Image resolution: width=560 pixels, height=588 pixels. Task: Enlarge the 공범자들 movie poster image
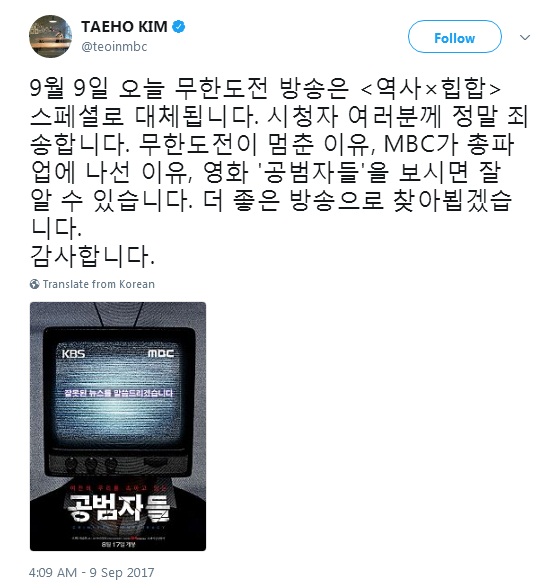pyautogui.click(x=118, y=426)
